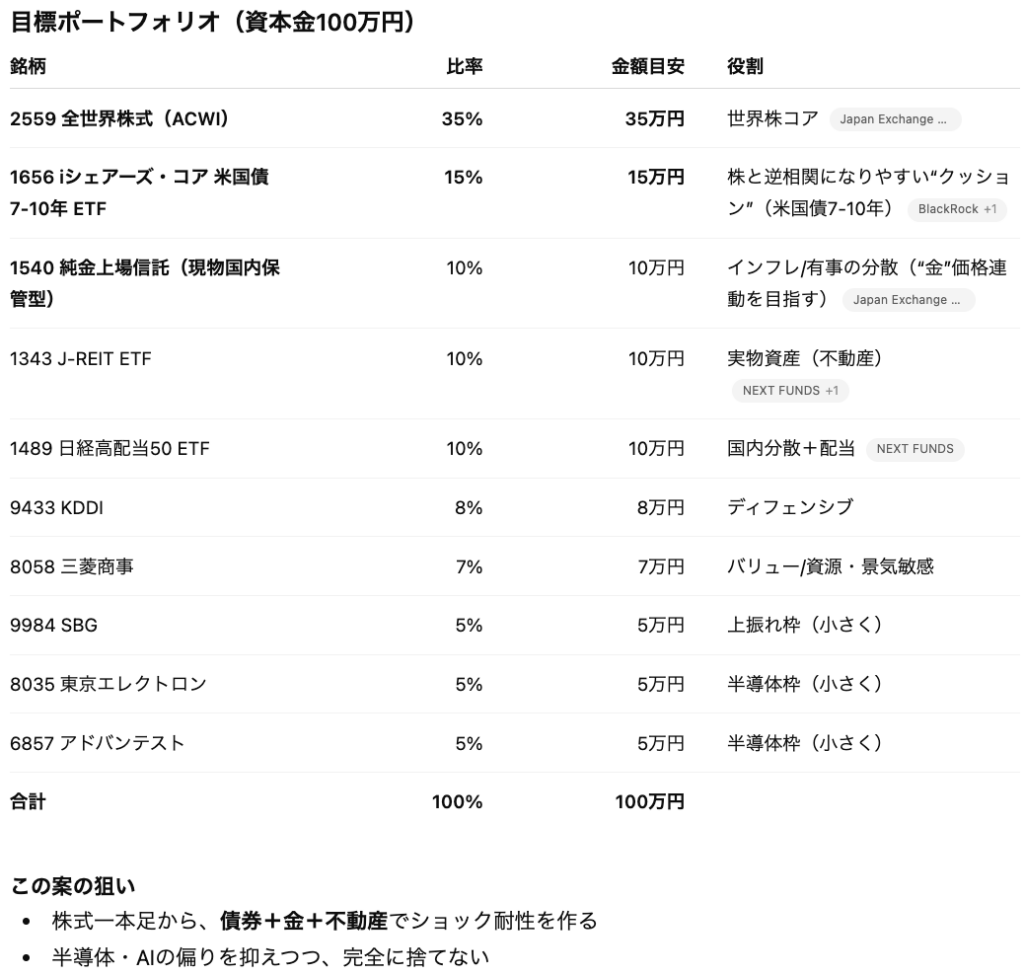Open the Japan Exchange source chip beside 世界株コア
Screen dimensions: 1024x975
pos(894,120)
